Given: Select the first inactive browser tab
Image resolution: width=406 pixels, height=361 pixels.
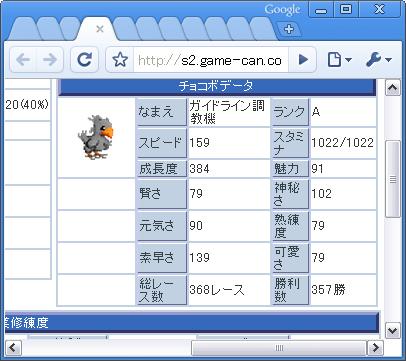Looking at the screenshot, I should [x=23, y=29].
